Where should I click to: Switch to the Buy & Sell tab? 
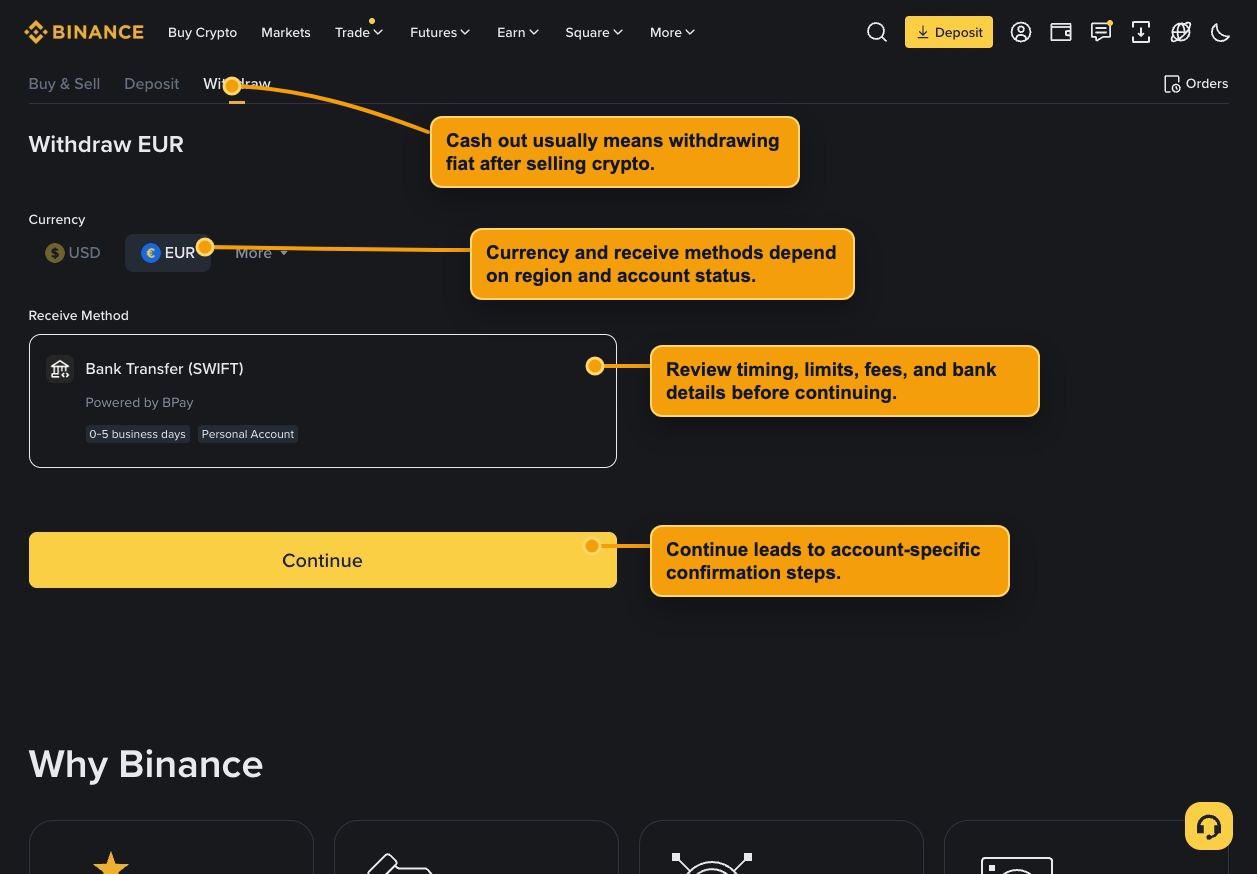64,84
